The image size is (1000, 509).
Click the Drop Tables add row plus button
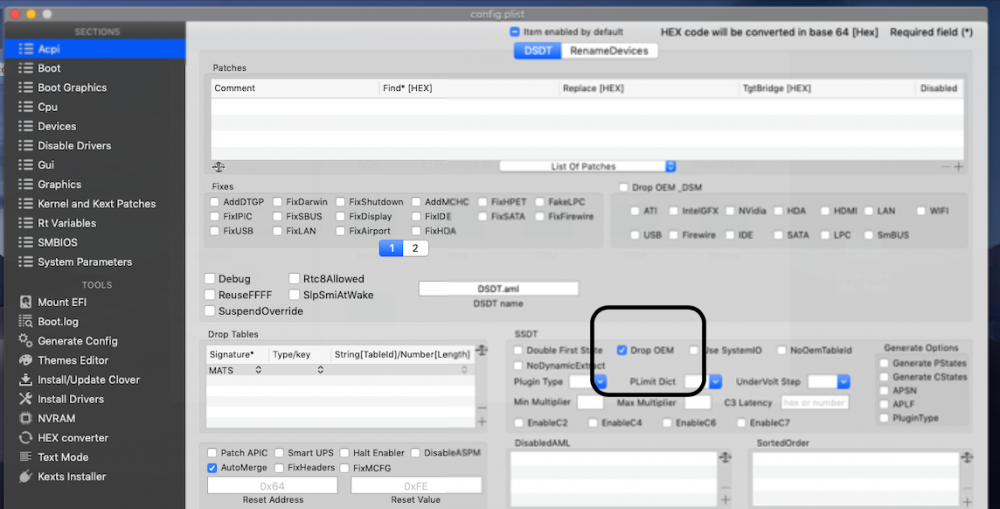(482, 422)
